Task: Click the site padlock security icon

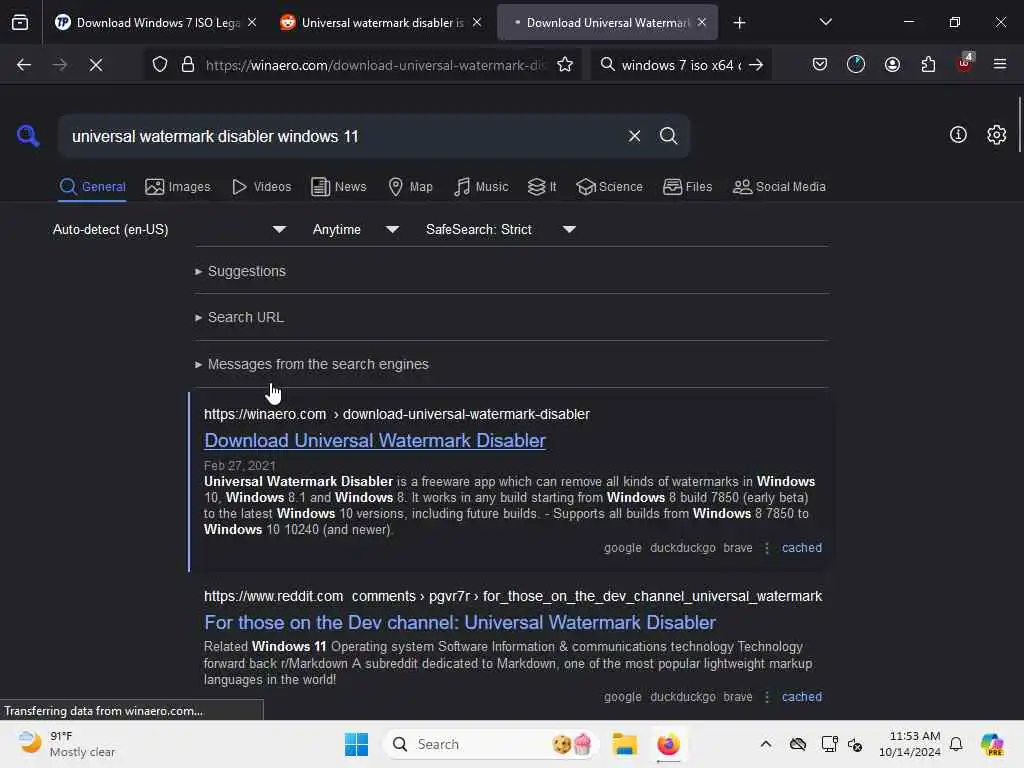Action: click(x=188, y=65)
